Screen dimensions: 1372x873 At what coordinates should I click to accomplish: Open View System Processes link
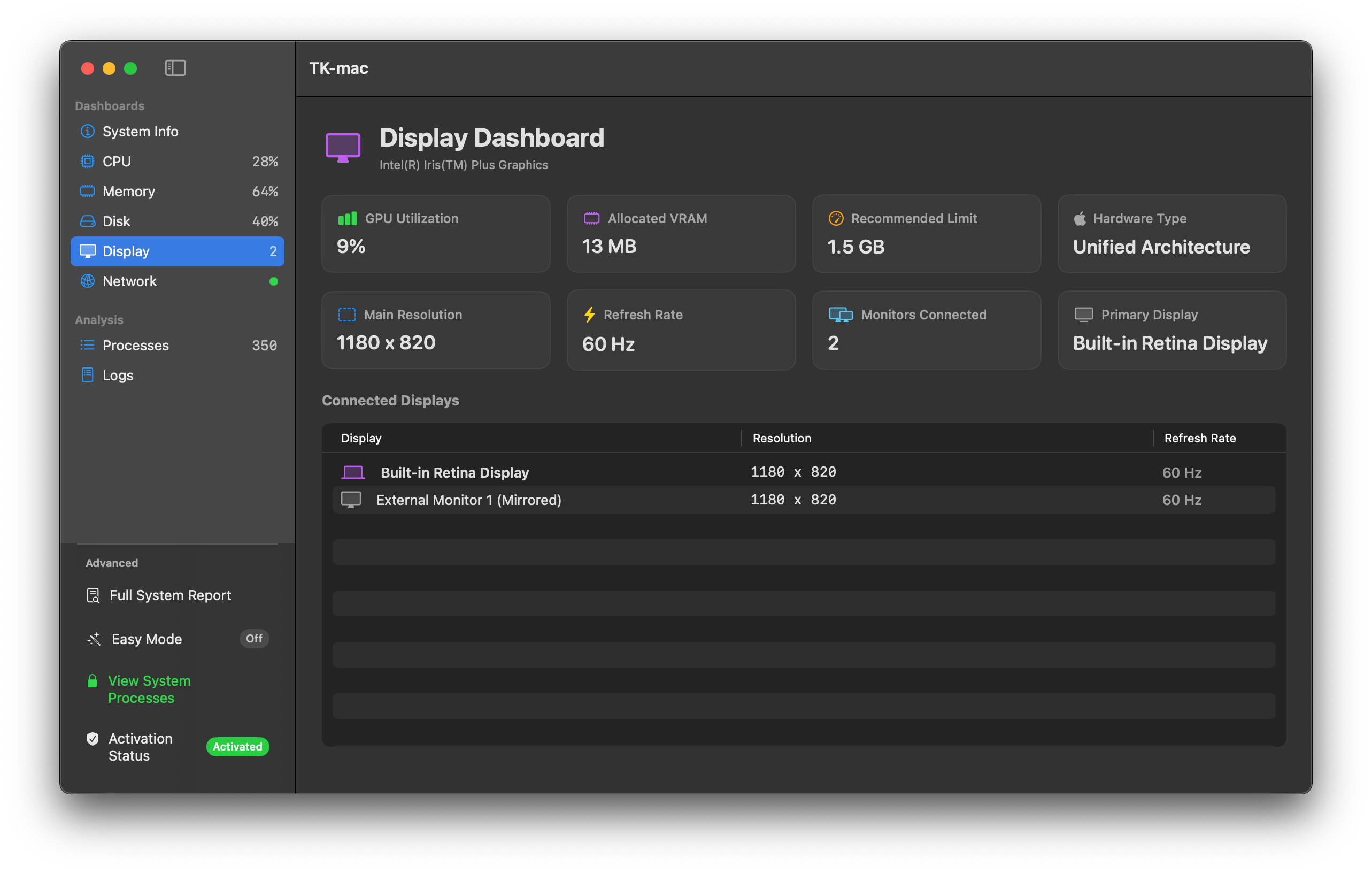tap(150, 689)
